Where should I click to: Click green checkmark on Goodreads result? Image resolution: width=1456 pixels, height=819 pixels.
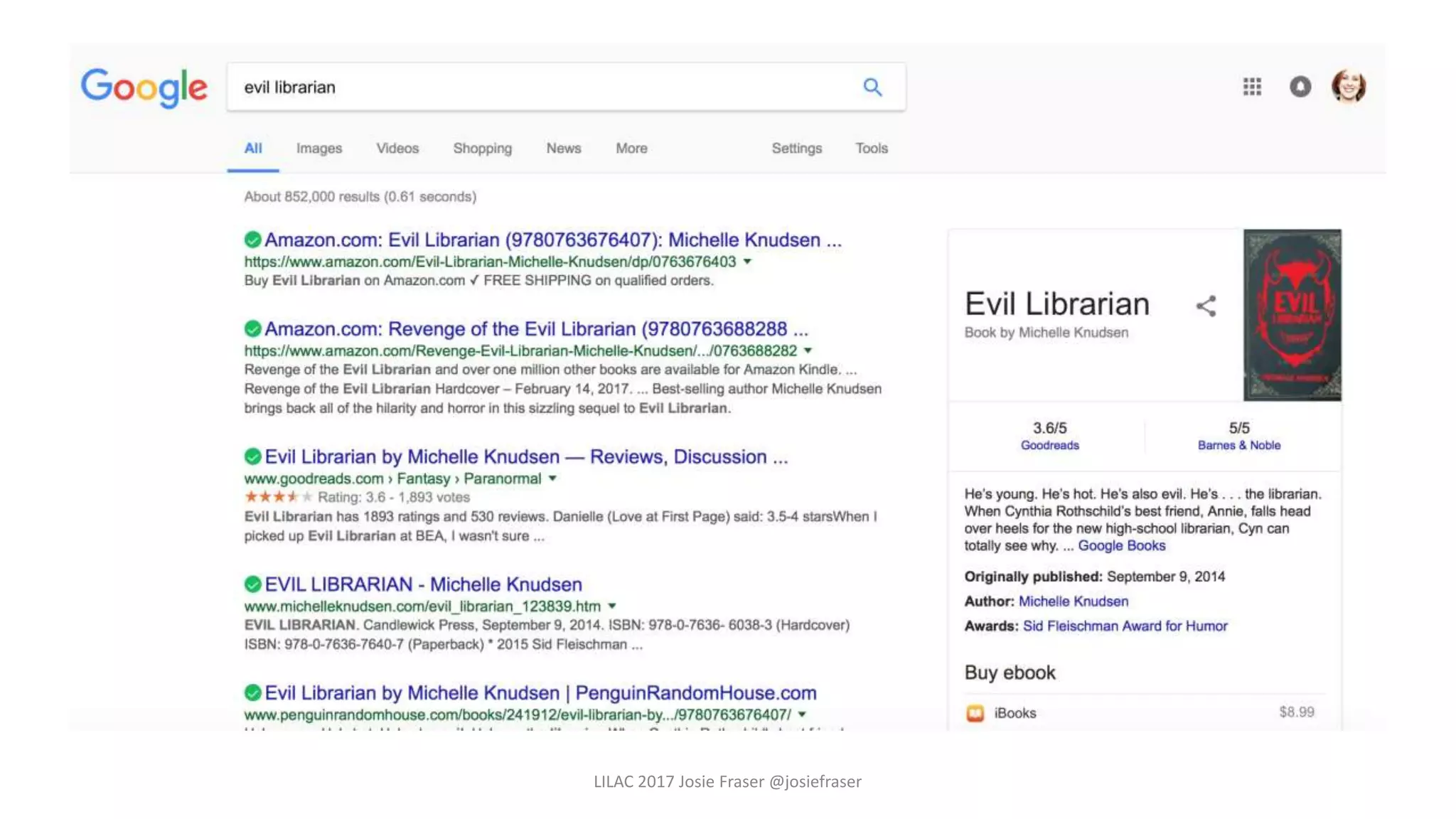tap(252, 456)
